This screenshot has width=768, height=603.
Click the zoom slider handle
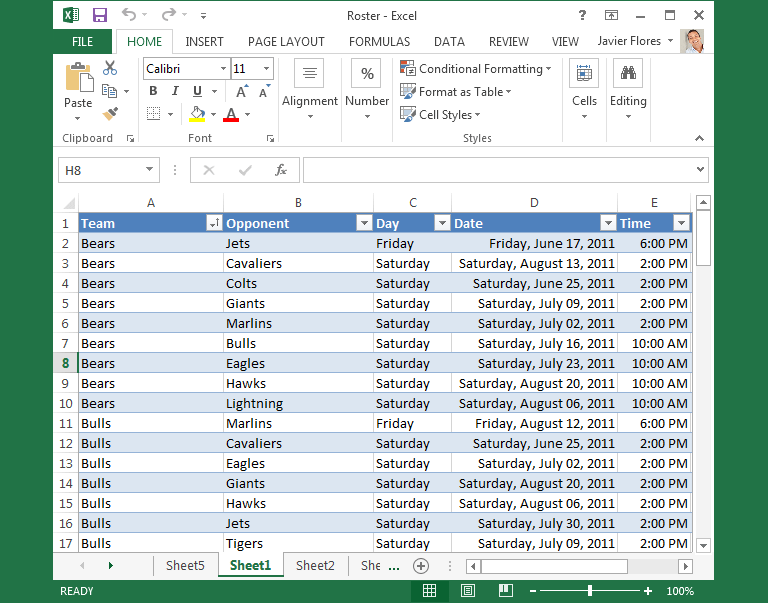pos(590,591)
